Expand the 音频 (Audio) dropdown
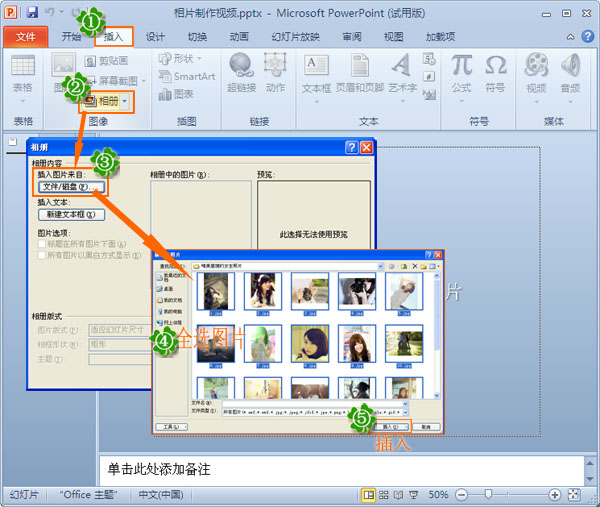This screenshot has height=507, width=600. point(570,102)
